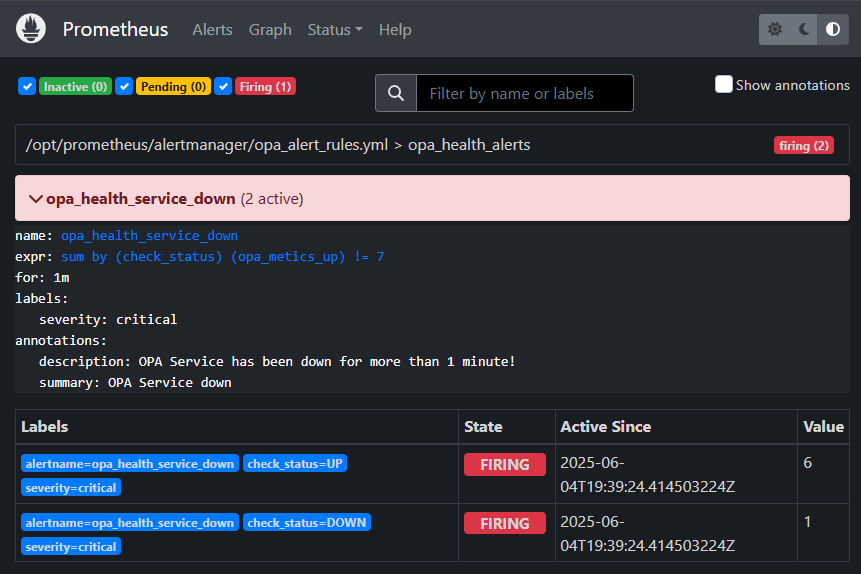Open the Alerts page
Image resolution: width=861 pixels, height=574 pixels.
[x=212, y=30]
